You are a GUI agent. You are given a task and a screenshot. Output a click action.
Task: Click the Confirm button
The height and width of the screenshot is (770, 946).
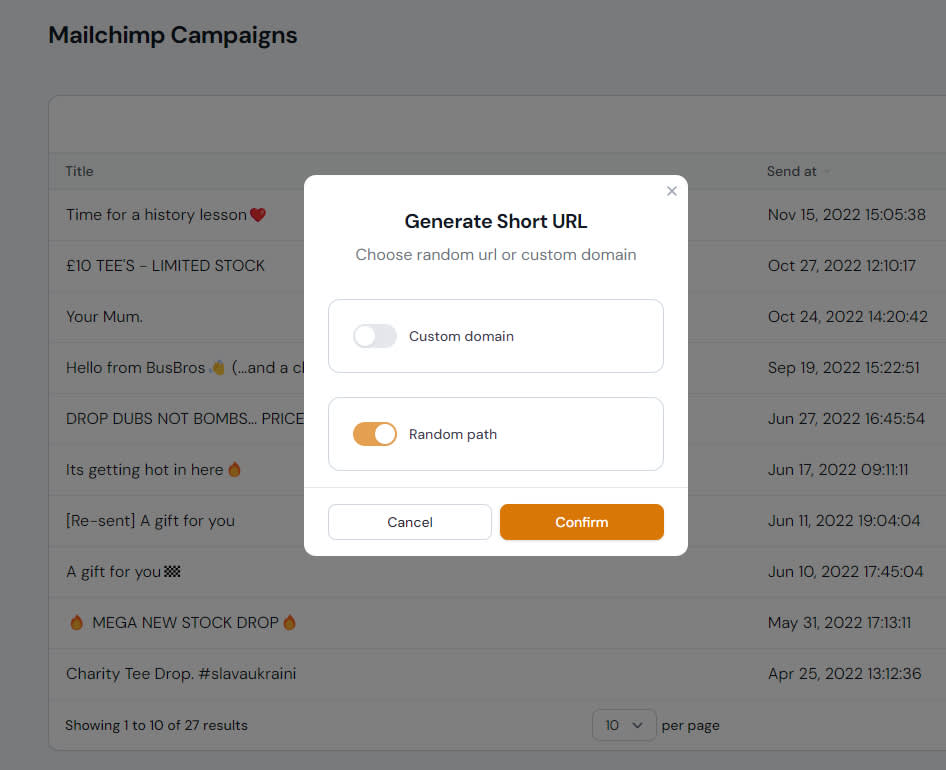pos(581,522)
